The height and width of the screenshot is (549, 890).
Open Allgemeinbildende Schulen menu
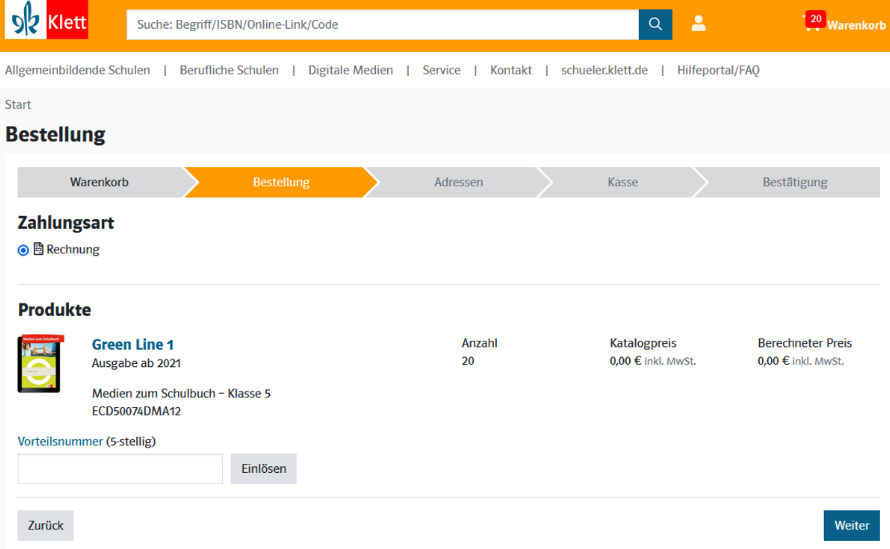[78, 70]
